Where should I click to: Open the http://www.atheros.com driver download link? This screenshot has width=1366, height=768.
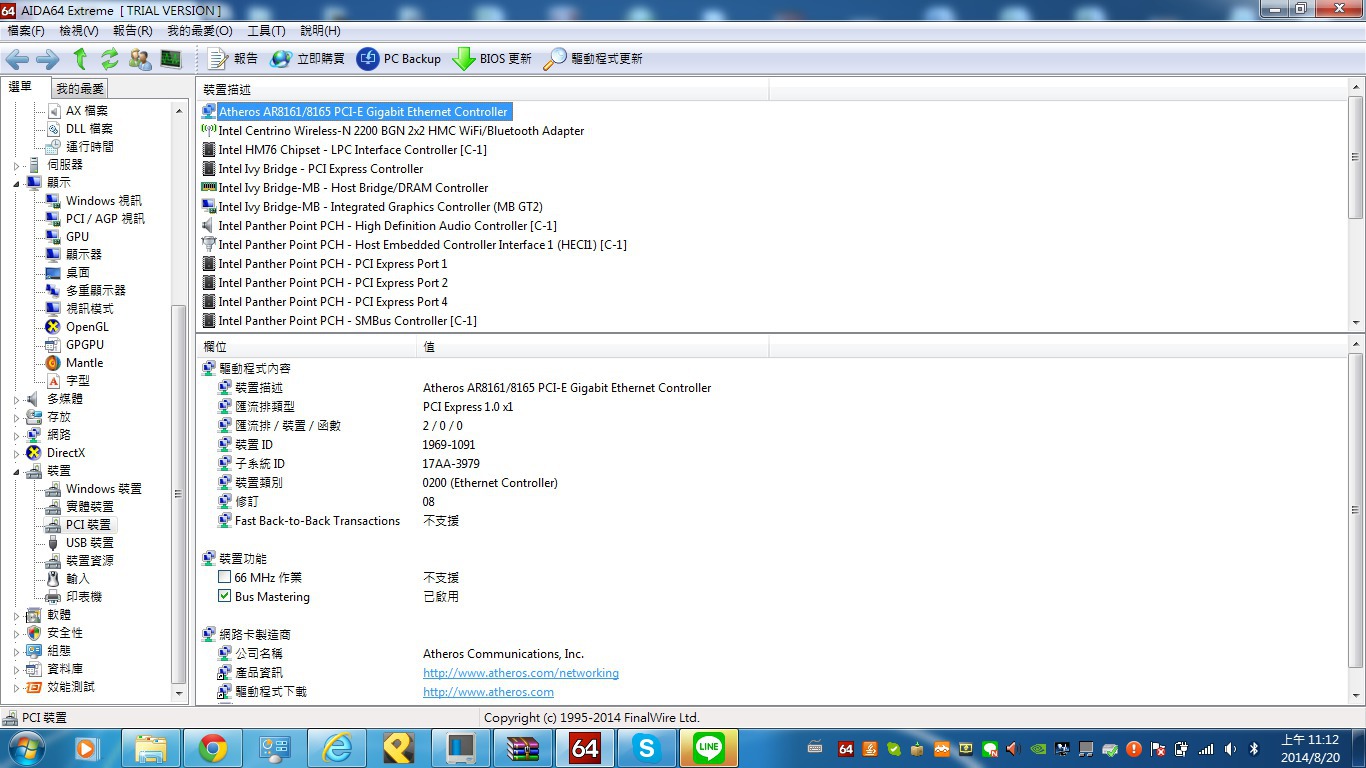pyautogui.click(x=488, y=692)
